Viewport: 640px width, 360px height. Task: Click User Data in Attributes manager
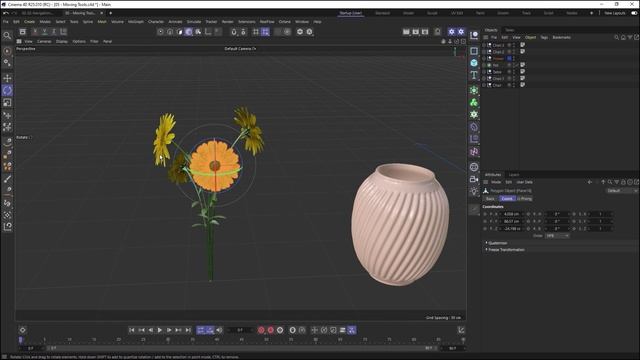point(524,182)
